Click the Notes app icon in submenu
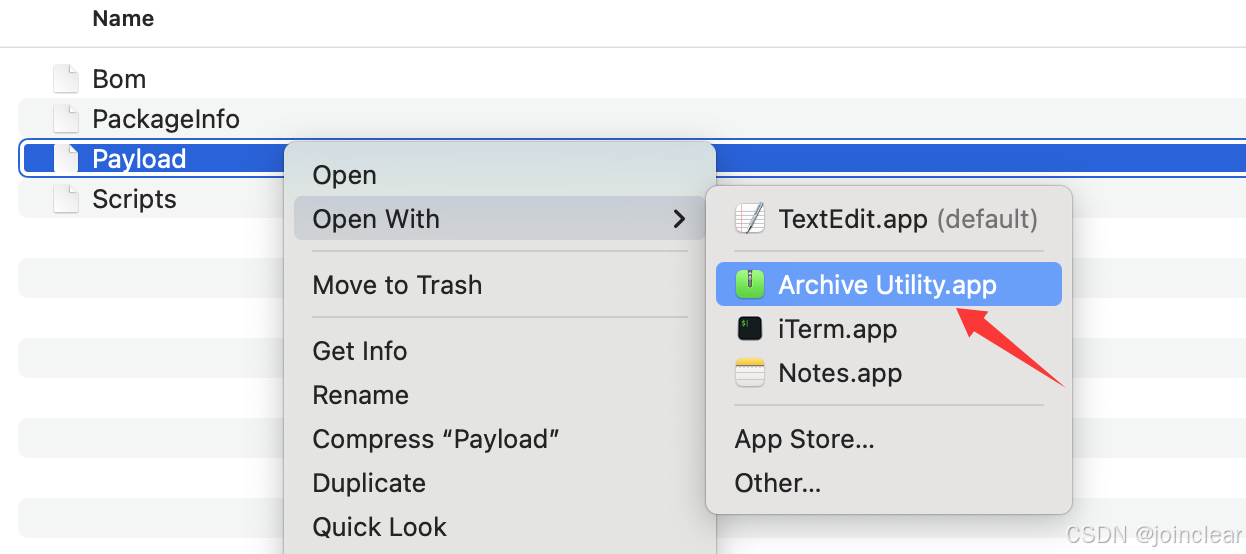The height and width of the screenshot is (554, 1246). point(750,373)
